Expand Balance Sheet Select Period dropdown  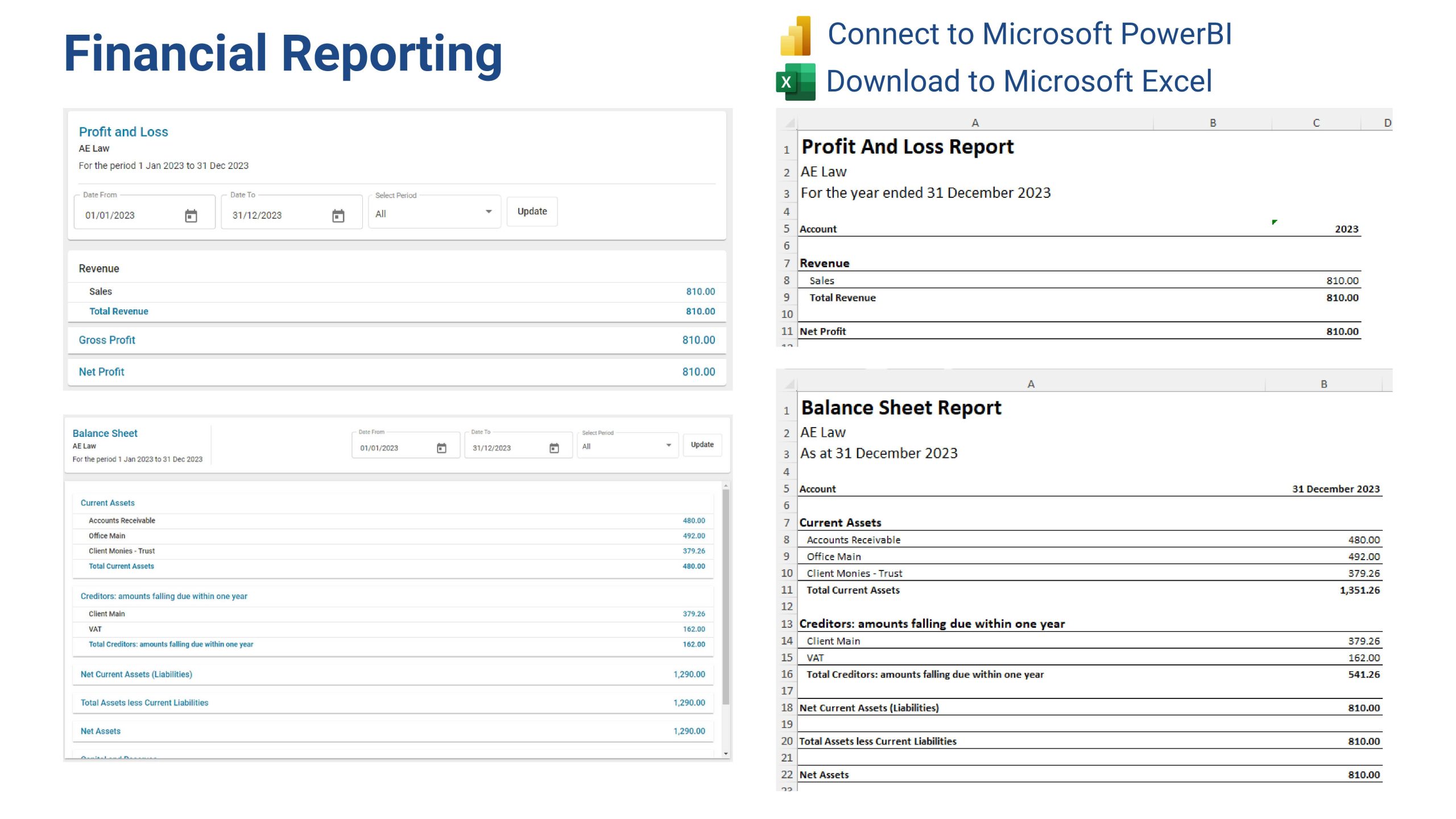point(668,445)
